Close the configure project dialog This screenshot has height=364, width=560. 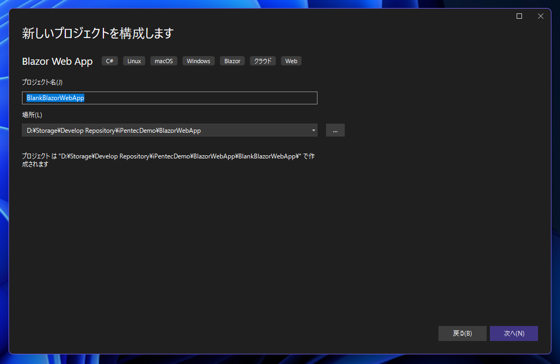[540, 16]
